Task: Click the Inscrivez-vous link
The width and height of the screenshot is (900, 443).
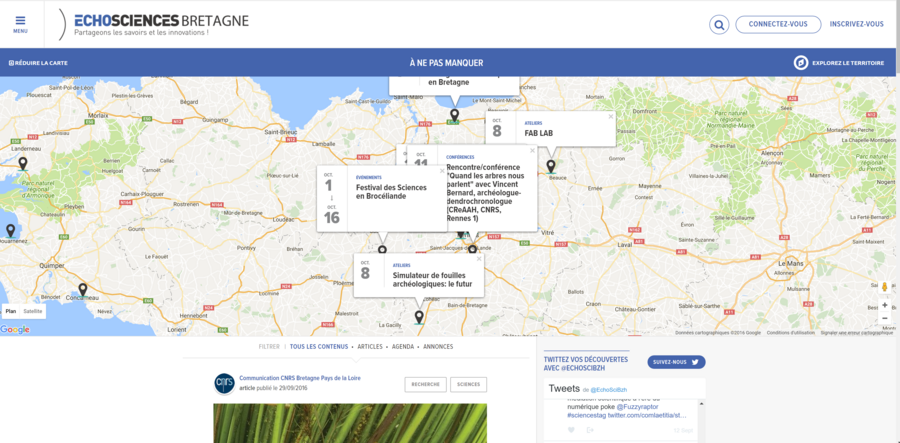Action: [x=856, y=25]
